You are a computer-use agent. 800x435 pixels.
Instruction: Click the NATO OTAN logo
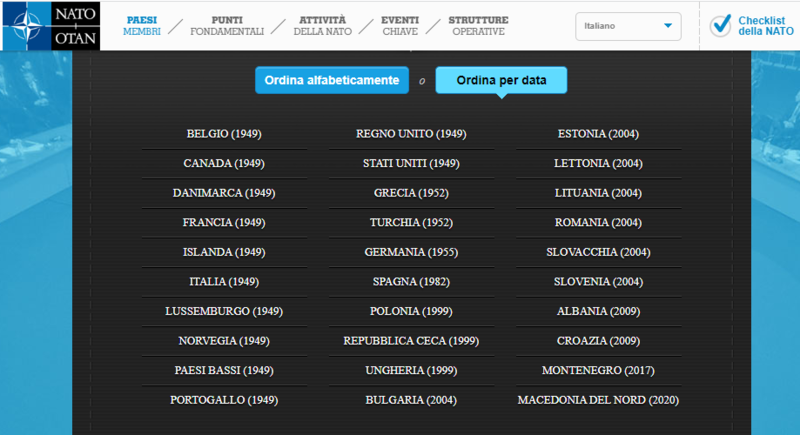[51, 25]
